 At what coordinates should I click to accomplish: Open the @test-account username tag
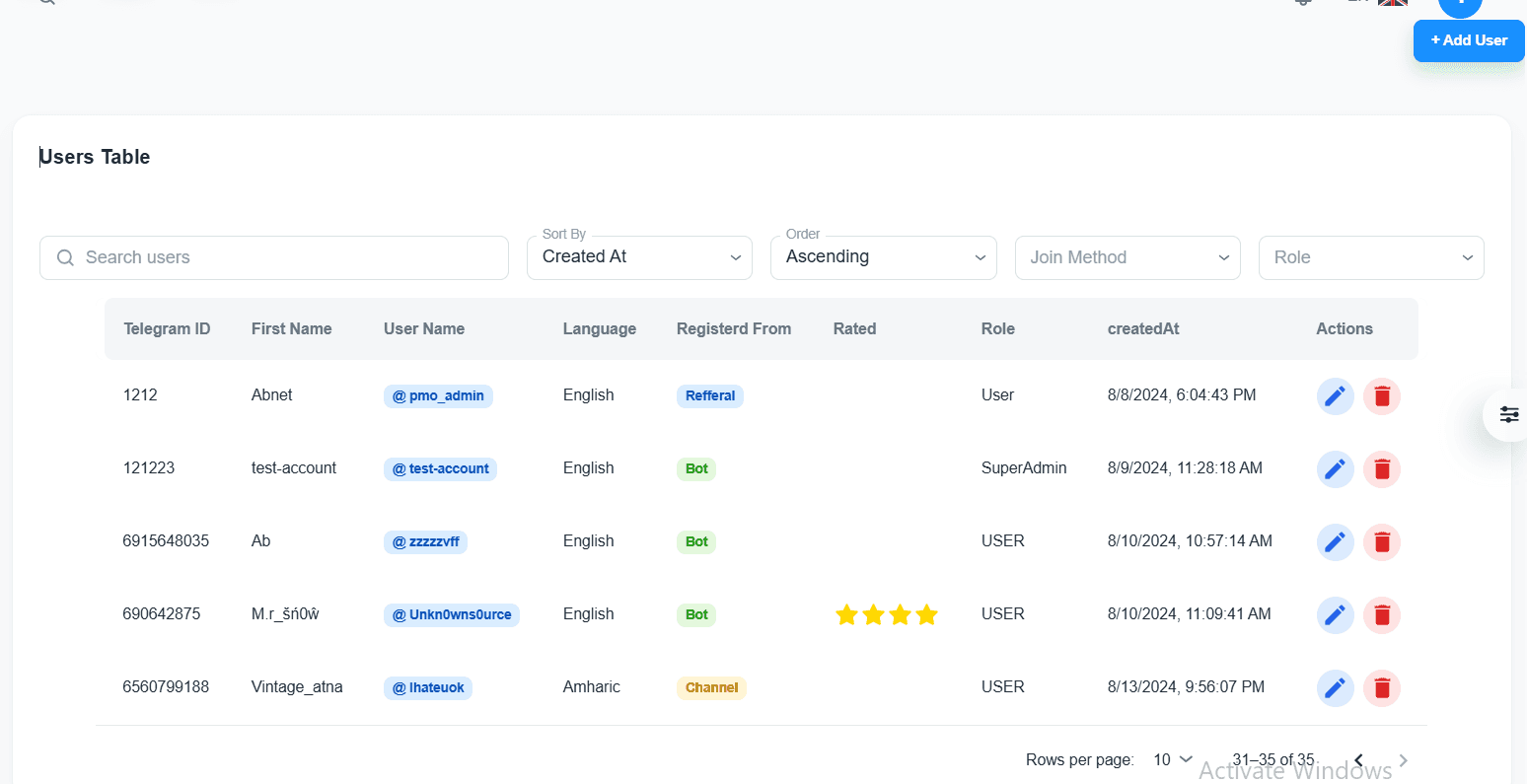(440, 469)
